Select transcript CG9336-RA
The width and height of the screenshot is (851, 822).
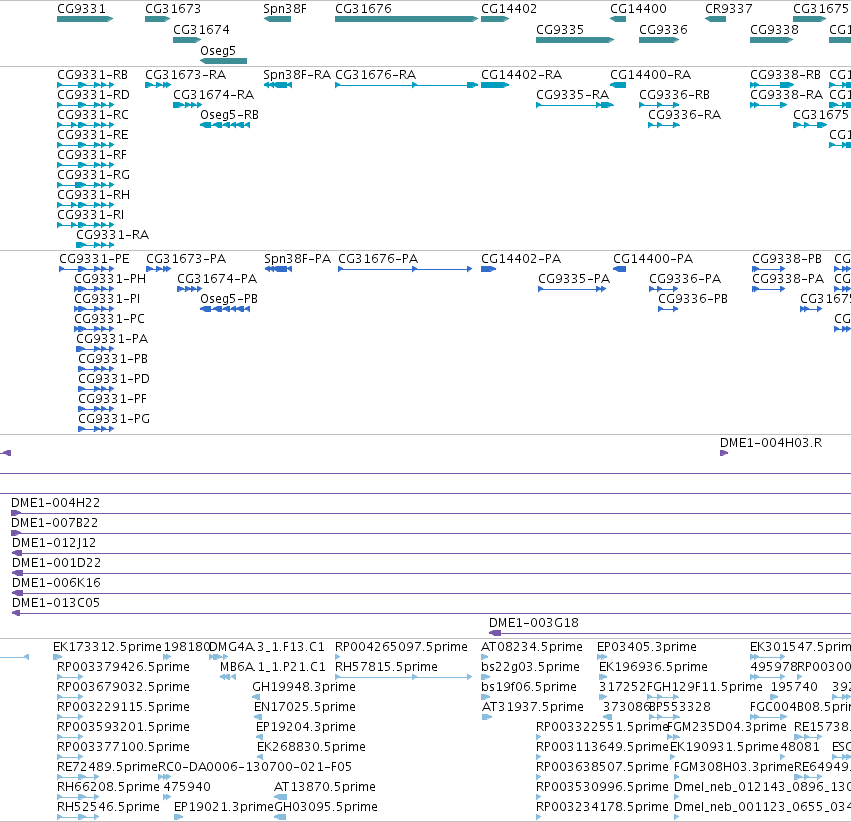click(x=664, y=125)
